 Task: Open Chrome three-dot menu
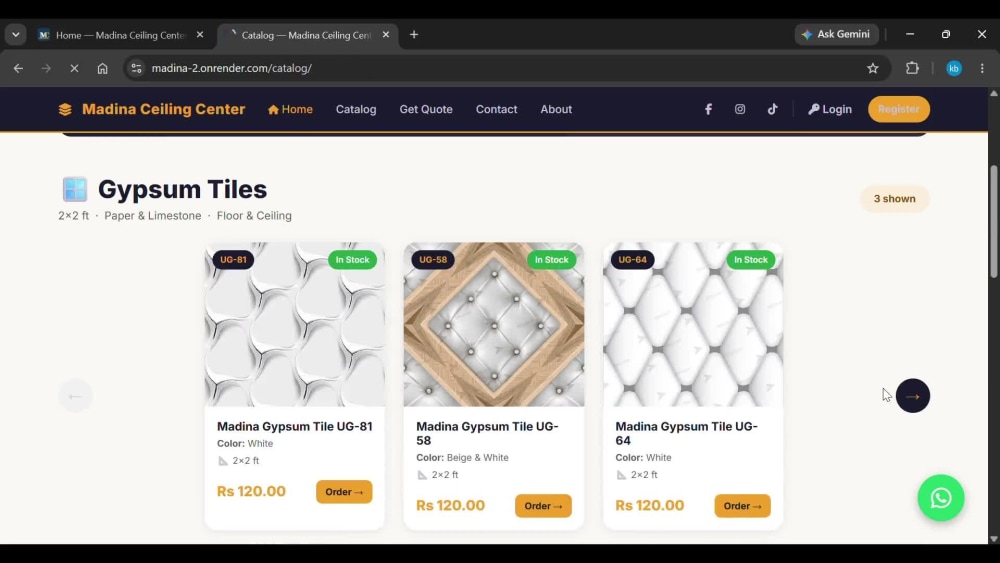click(x=982, y=68)
